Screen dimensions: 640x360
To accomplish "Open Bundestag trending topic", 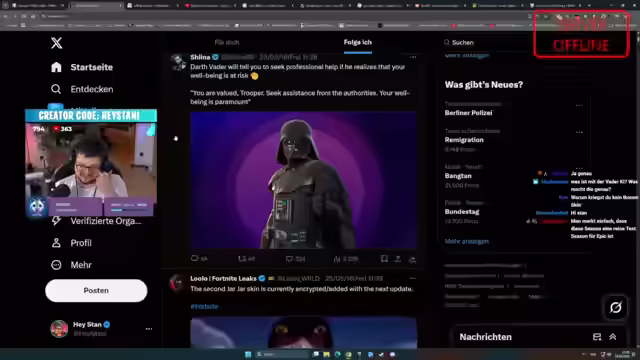I will [462, 211].
